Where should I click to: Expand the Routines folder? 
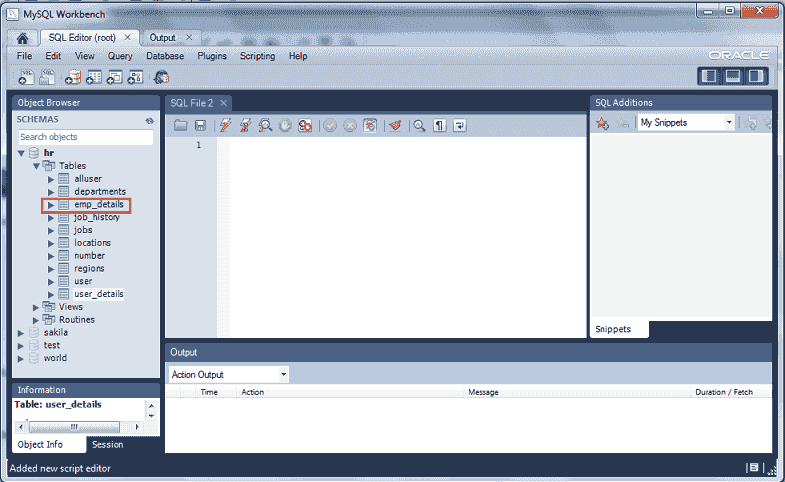click(36, 320)
